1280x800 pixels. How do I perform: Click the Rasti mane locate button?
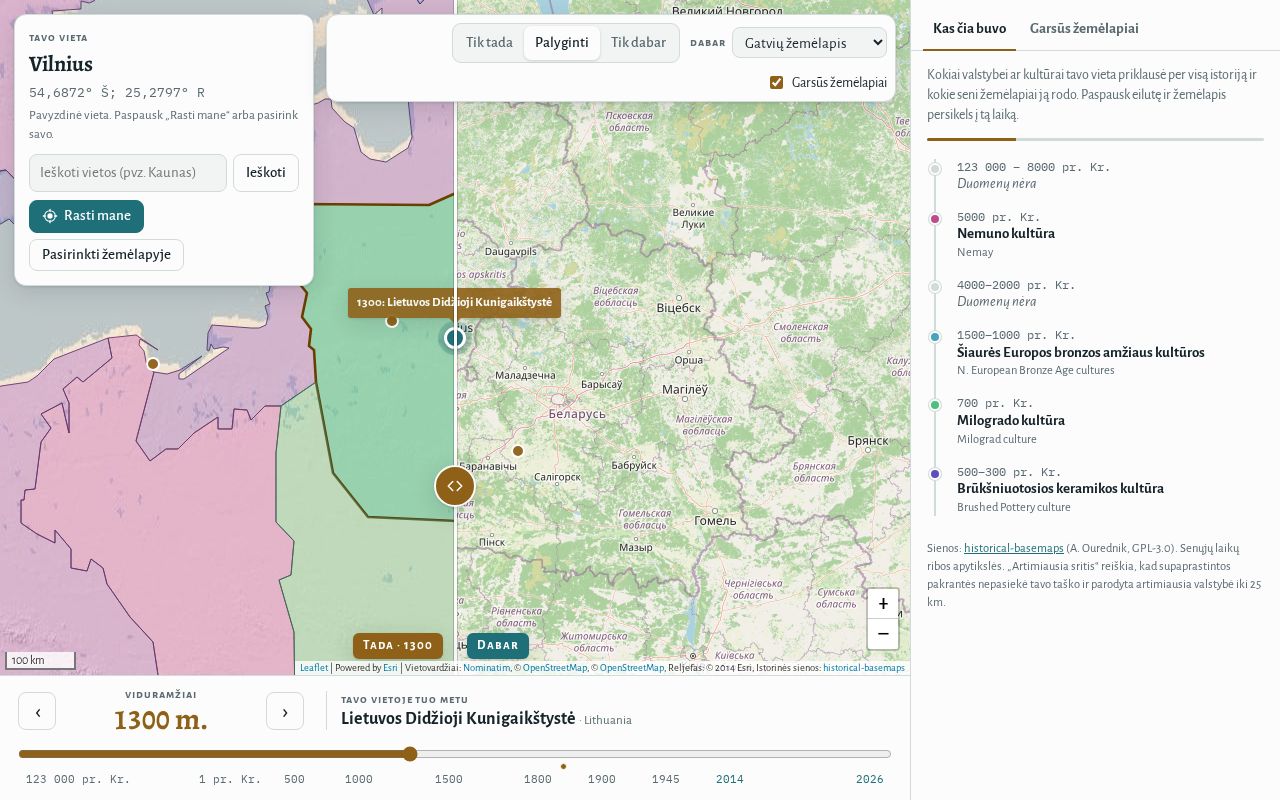(x=86, y=216)
